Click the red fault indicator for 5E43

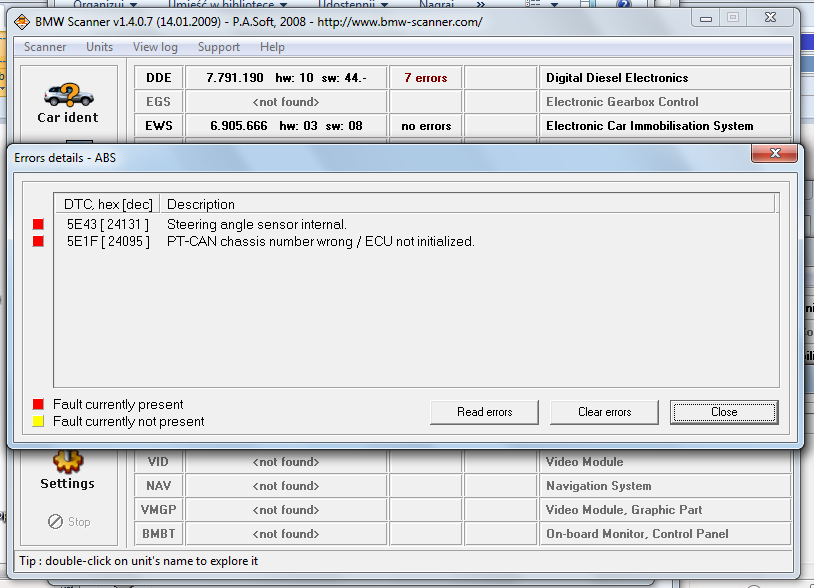point(38,224)
